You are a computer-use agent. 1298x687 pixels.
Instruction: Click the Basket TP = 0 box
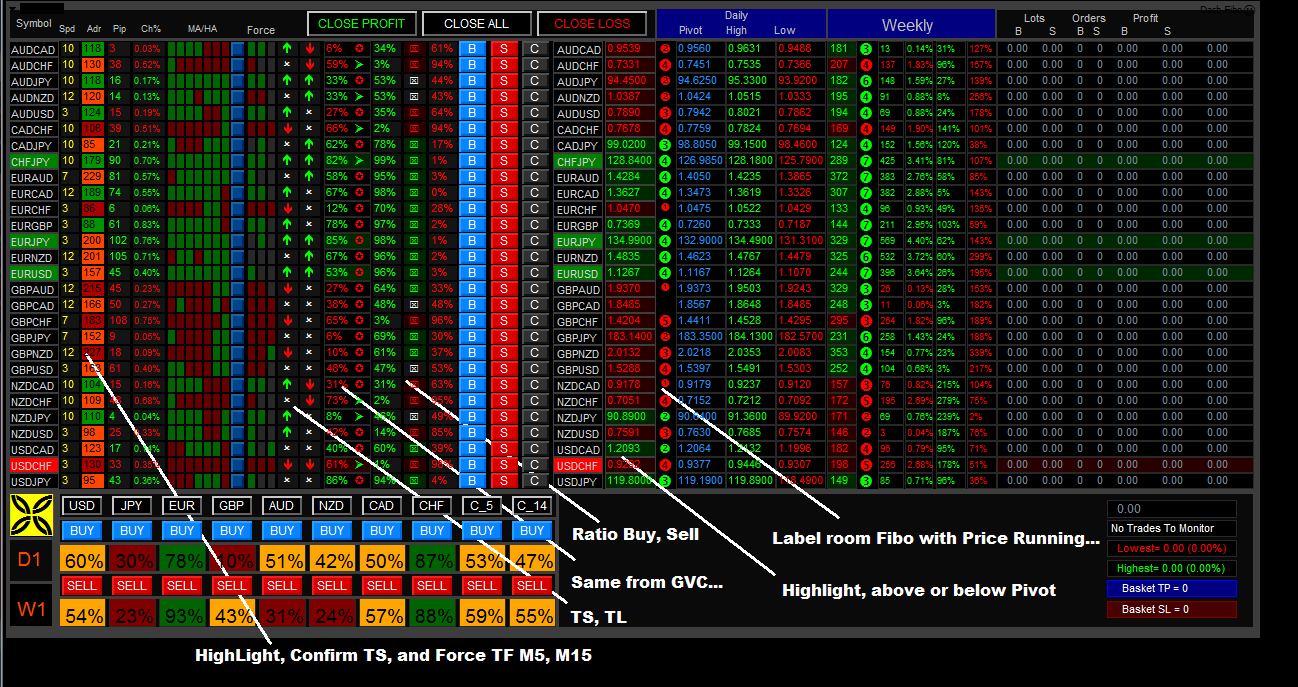(x=1172, y=589)
